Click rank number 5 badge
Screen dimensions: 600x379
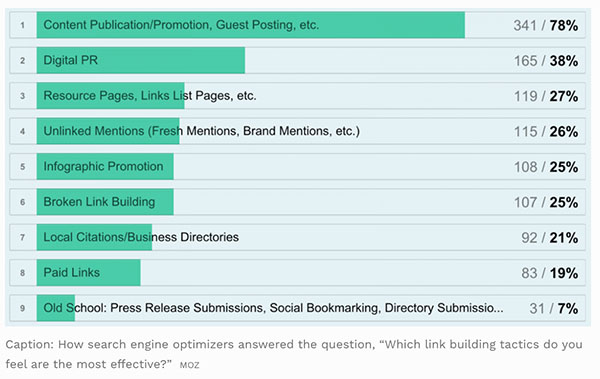coord(23,167)
